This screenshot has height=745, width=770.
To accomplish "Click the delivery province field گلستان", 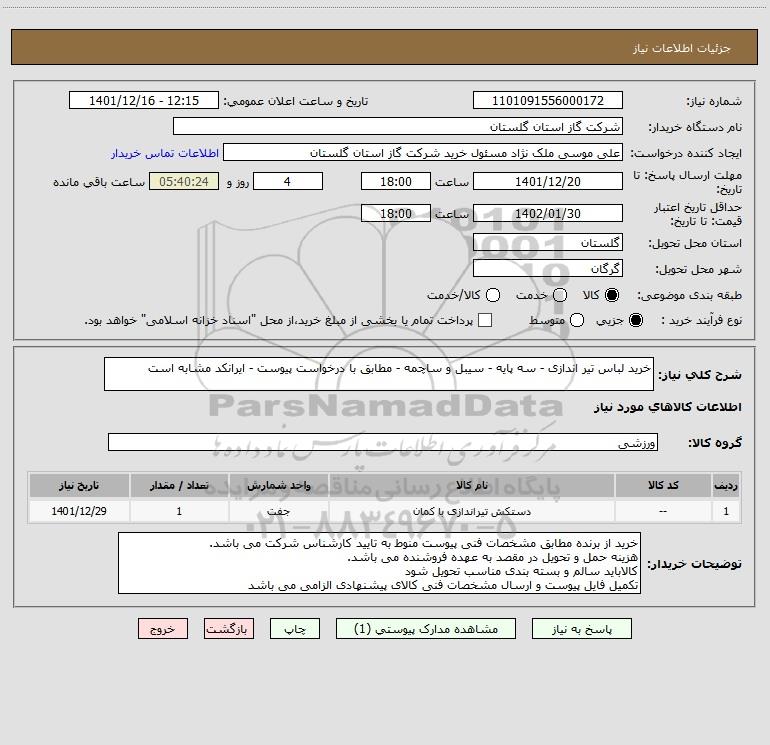I will (548, 242).
